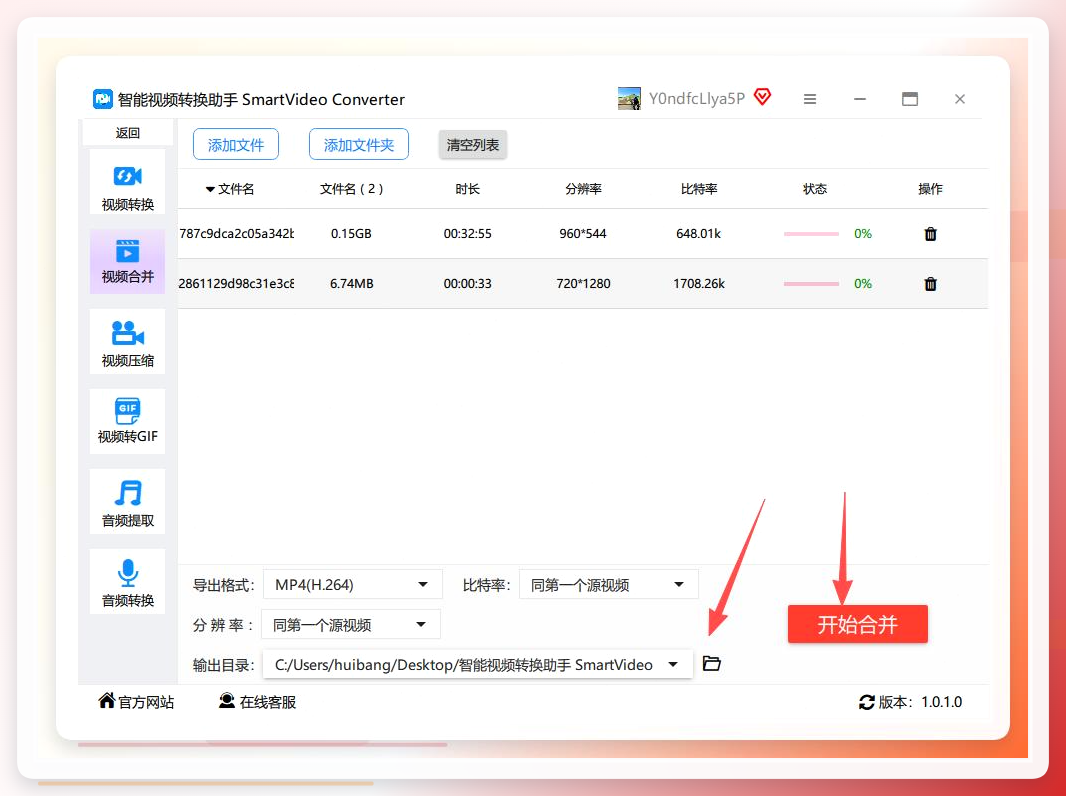The image size is (1066, 796).
Task: Click the 00:00:33 duration cell
Action: (x=468, y=283)
